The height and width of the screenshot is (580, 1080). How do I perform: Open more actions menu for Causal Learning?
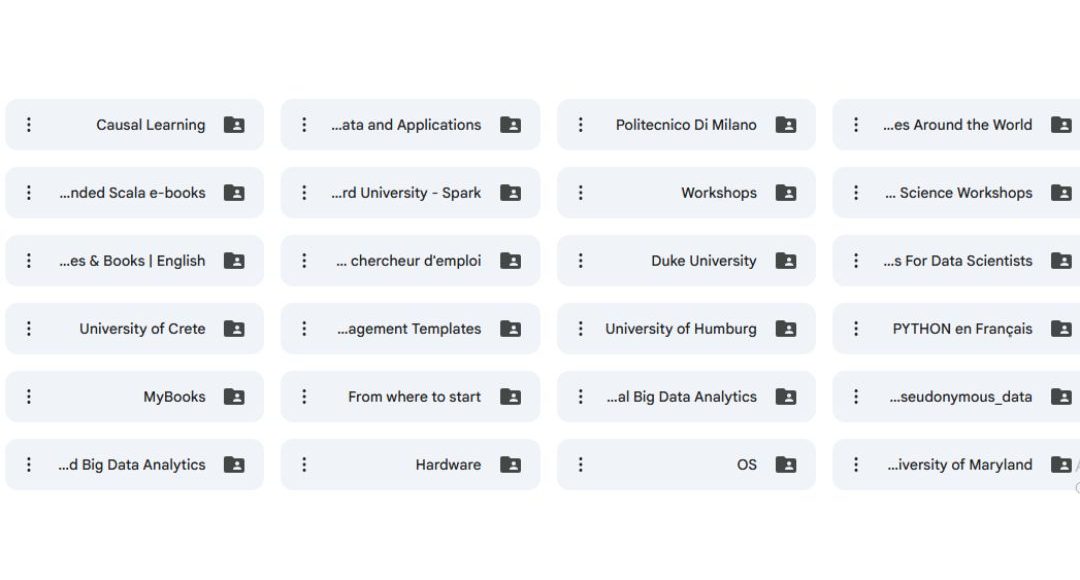point(29,125)
